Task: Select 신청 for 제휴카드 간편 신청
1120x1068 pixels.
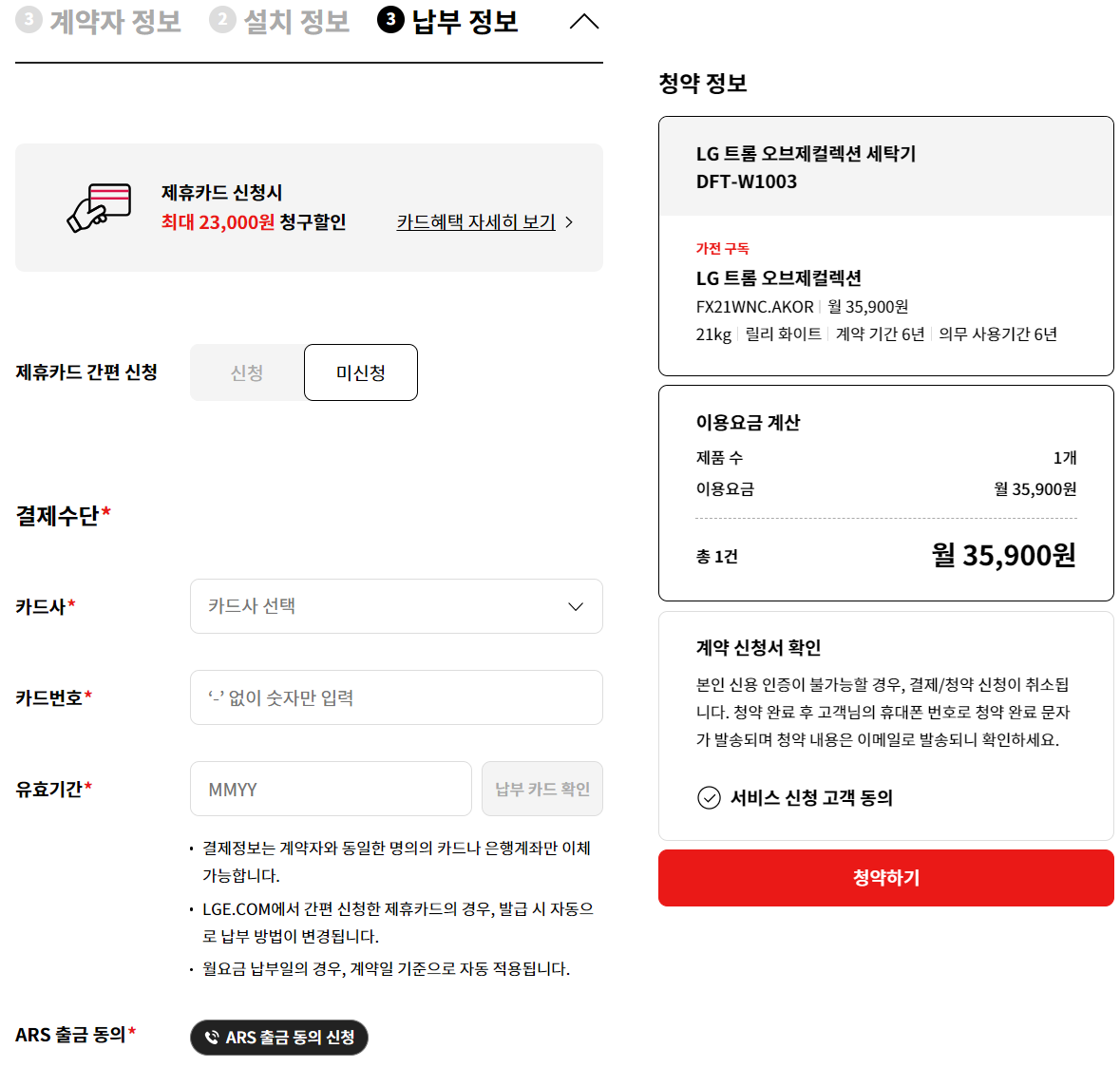Action: 246,372
